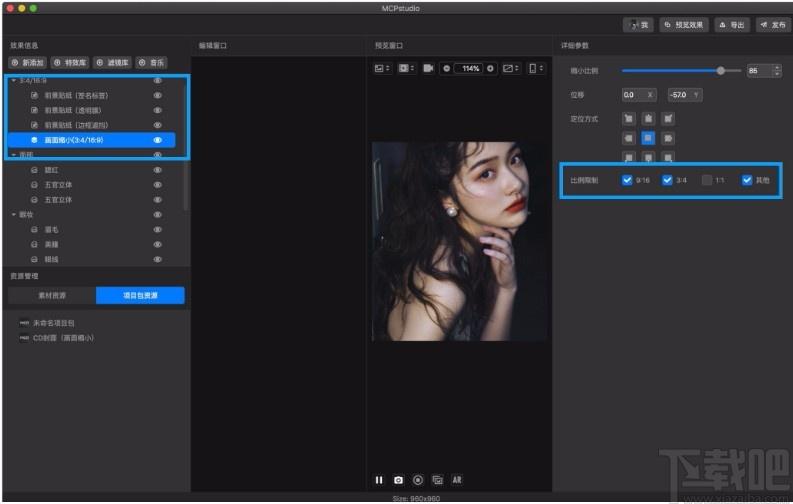Take a snapshot with the camera icon
Screen dimensions: 793x504
(398, 480)
